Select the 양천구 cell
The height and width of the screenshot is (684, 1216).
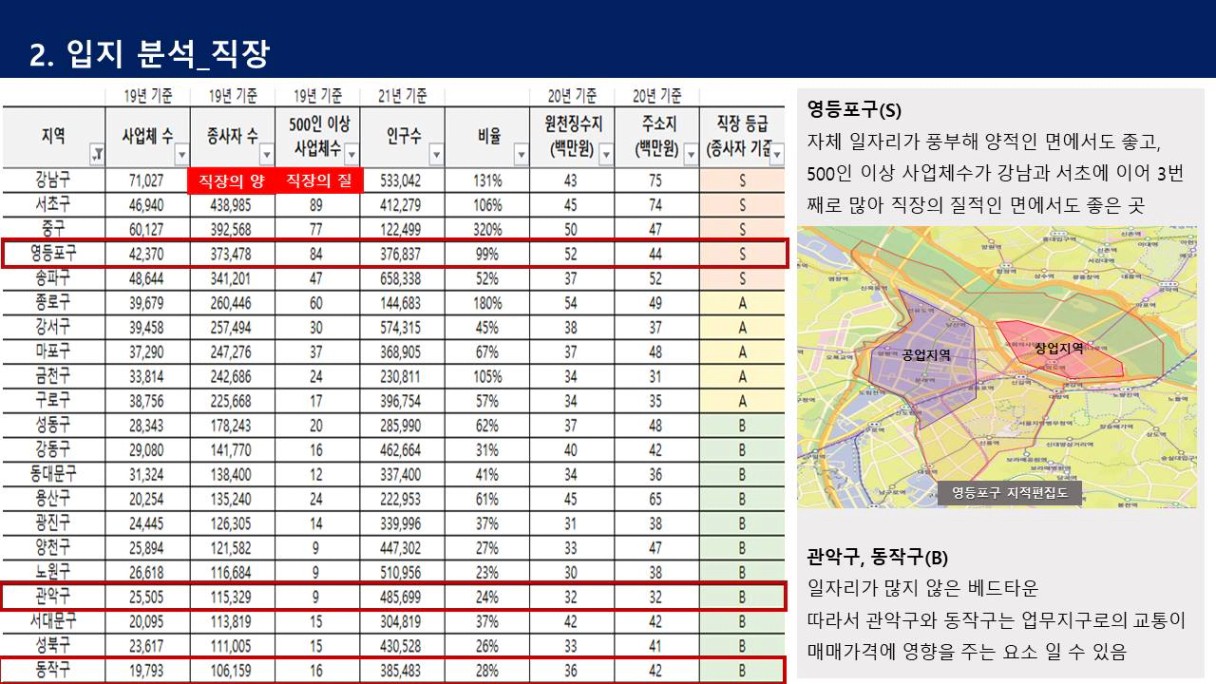tap(52, 547)
